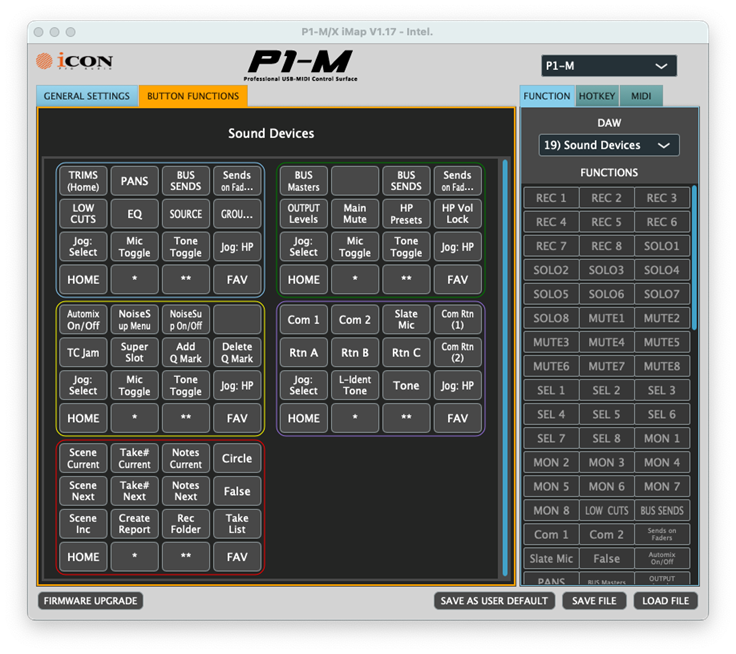Viewport: 736px width, 654px height.
Task: Pick Sends on Faders in functions list
Action: [x=662, y=535]
